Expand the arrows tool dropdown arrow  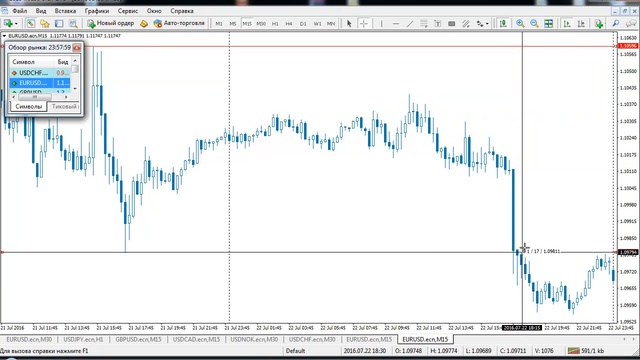[x=487, y=24]
